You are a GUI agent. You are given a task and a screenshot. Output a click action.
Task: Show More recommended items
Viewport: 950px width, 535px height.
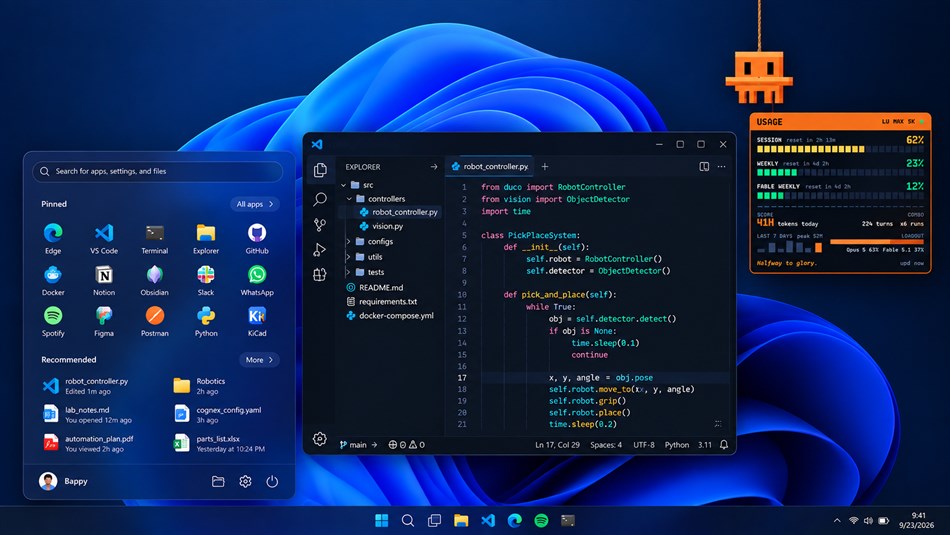(x=259, y=360)
